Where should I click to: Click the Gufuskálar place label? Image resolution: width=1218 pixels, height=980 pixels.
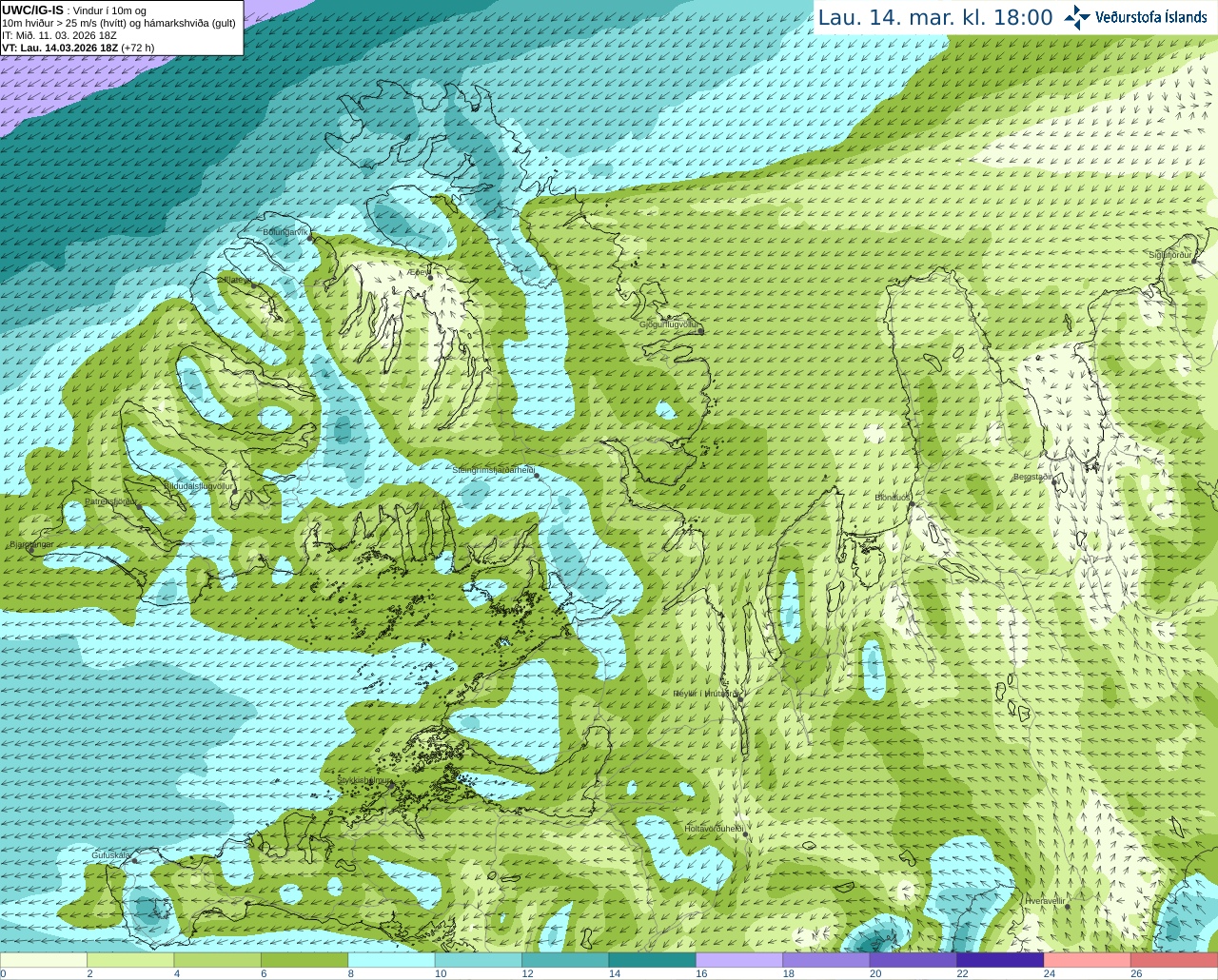[x=110, y=855]
